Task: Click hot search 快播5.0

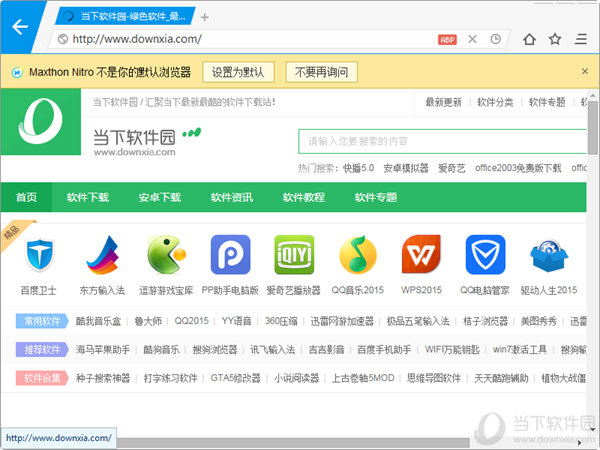Action: pos(359,168)
